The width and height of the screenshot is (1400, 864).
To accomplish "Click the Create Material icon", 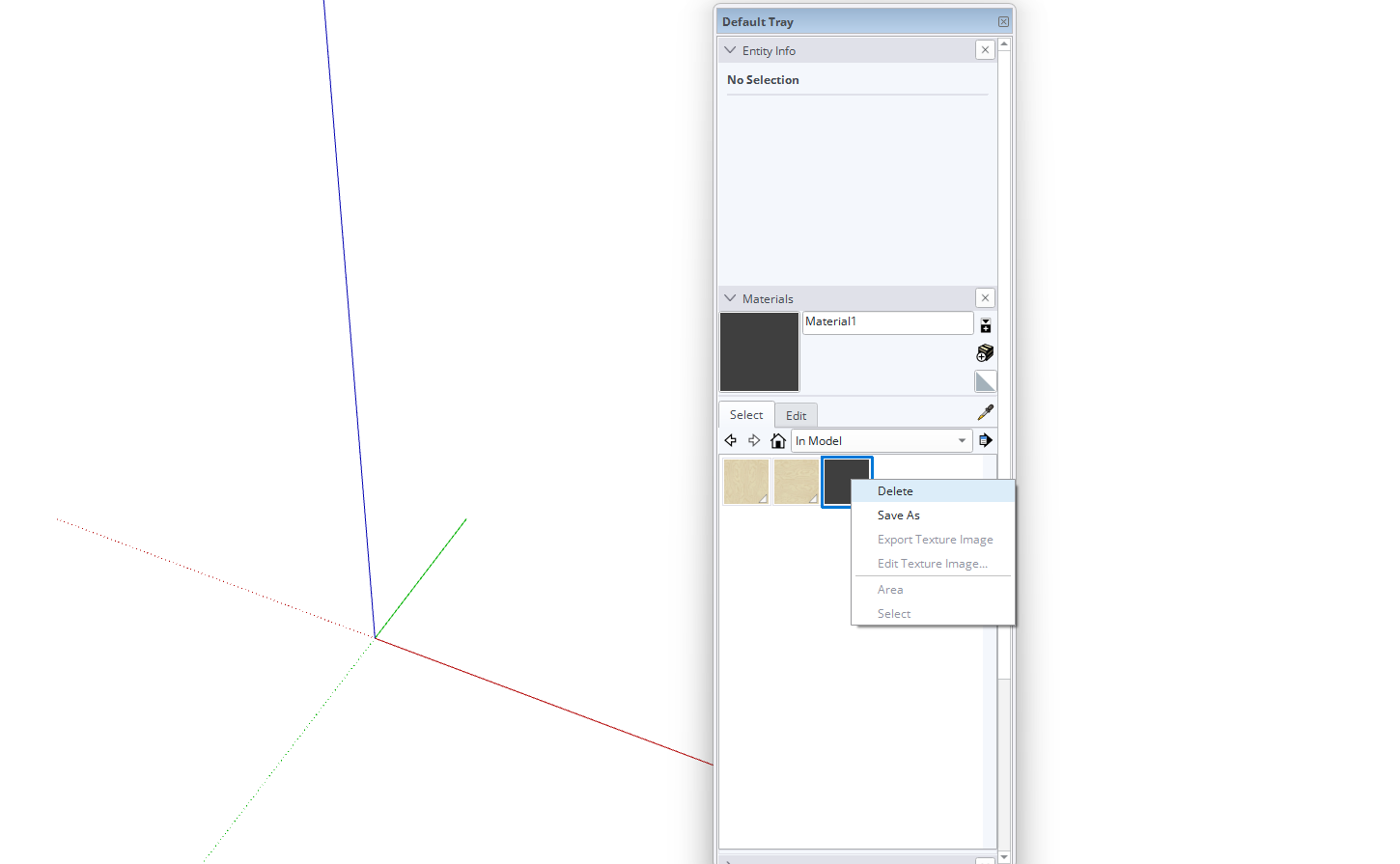I will [x=985, y=353].
